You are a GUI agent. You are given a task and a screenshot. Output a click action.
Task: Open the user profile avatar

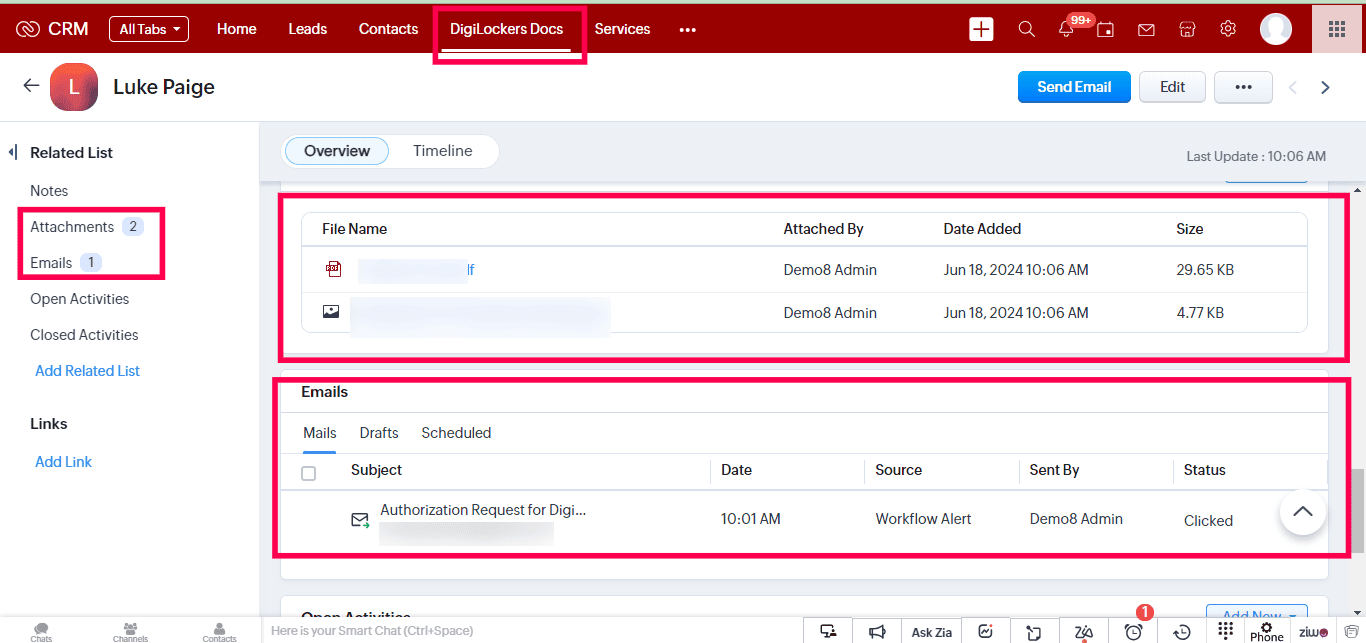point(1276,29)
